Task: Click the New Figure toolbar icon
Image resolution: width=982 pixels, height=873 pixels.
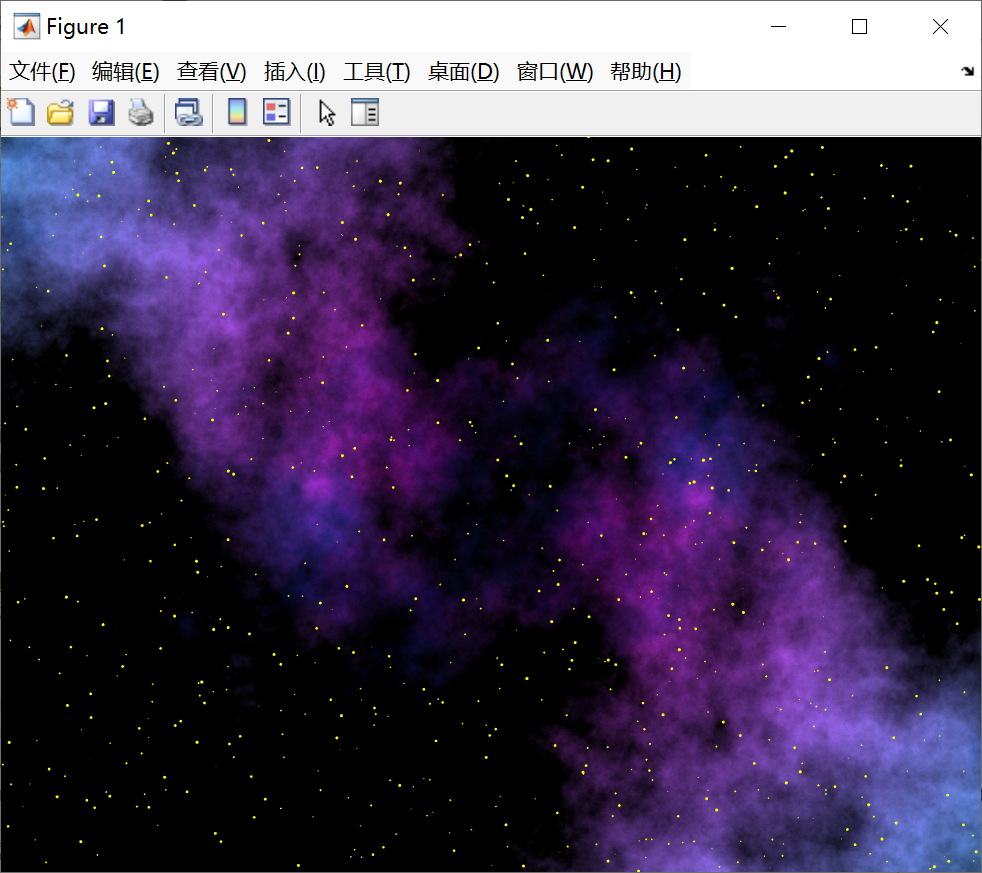Action: click(21, 113)
